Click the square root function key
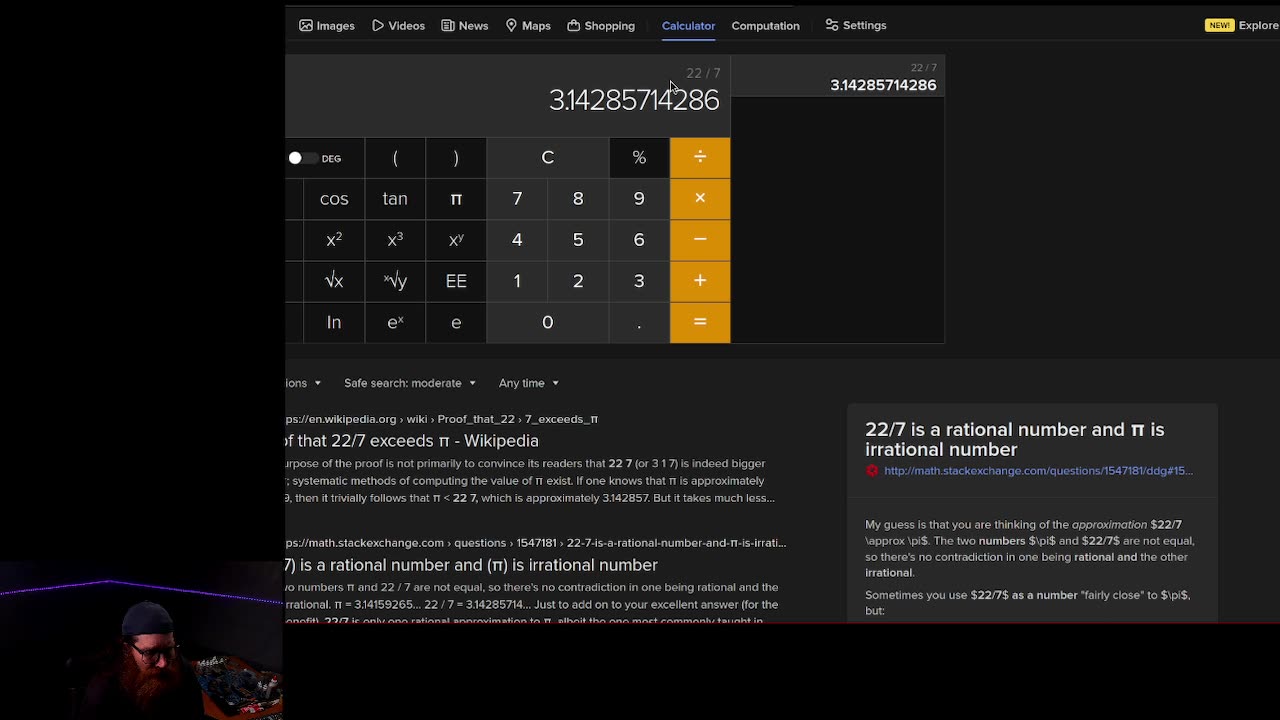The height and width of the screenshot is (720, 1280). coord(334,281)
